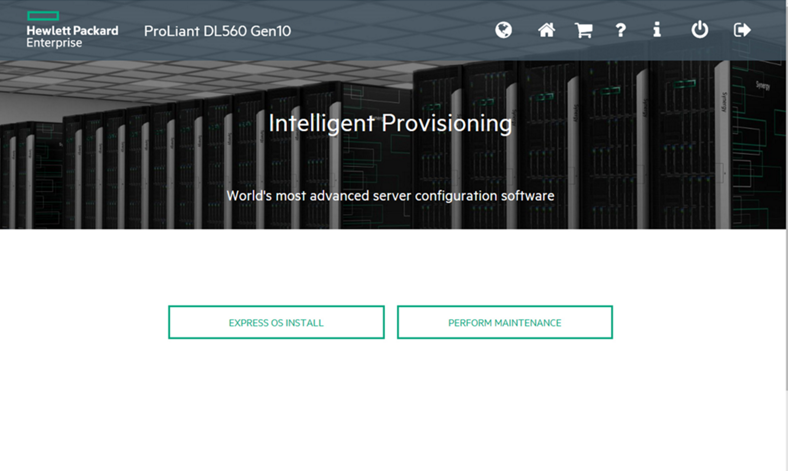Click the ProLiant DL560 Gen10 title
The width and height of the screenshot is (788, 471).
point(218,31)
